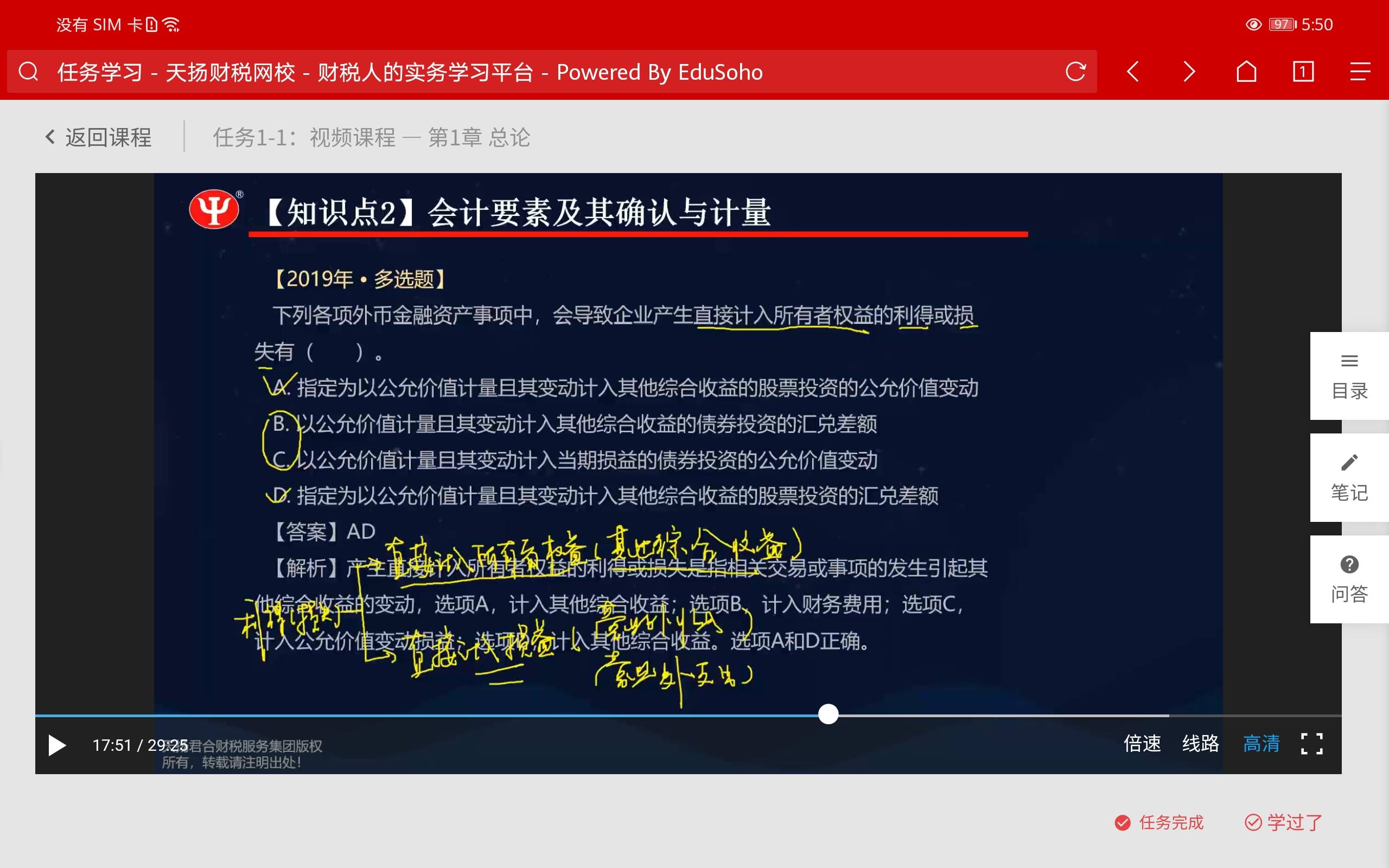Click the address bar page title
The image size is (1389, 868).
[410, 72]
